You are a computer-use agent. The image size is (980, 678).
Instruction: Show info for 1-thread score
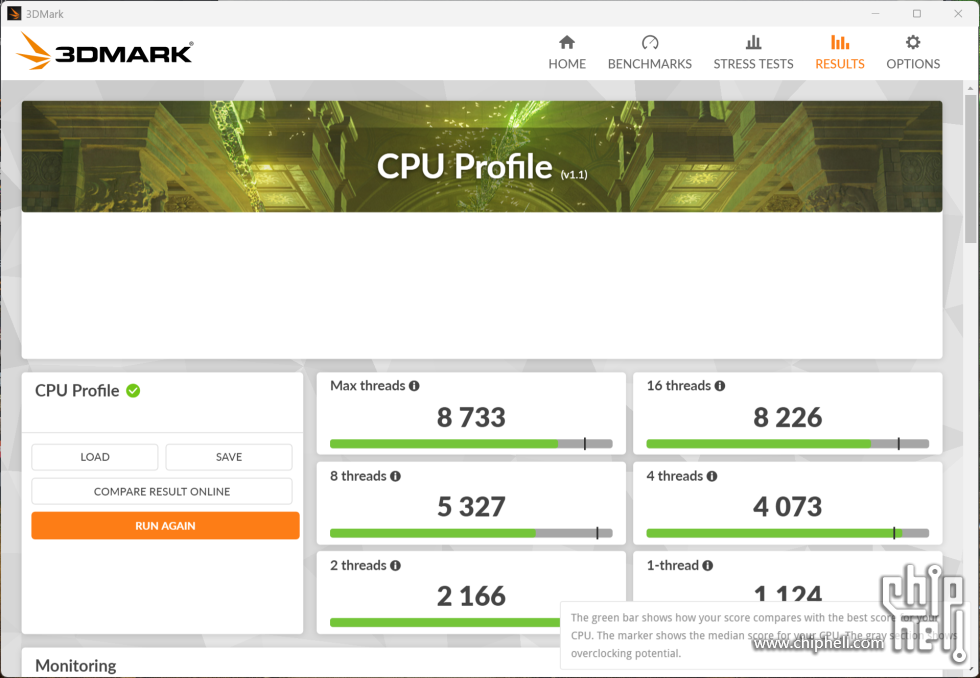(708, 566)
